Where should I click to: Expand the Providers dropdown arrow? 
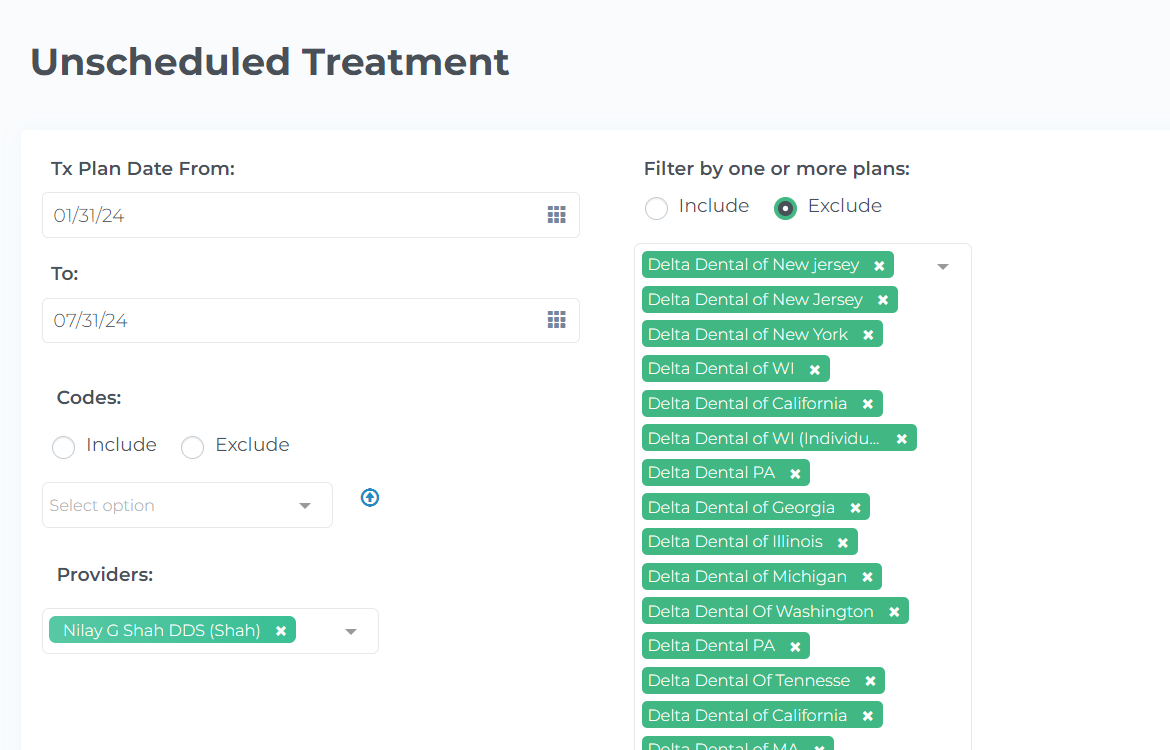point(351,632)
